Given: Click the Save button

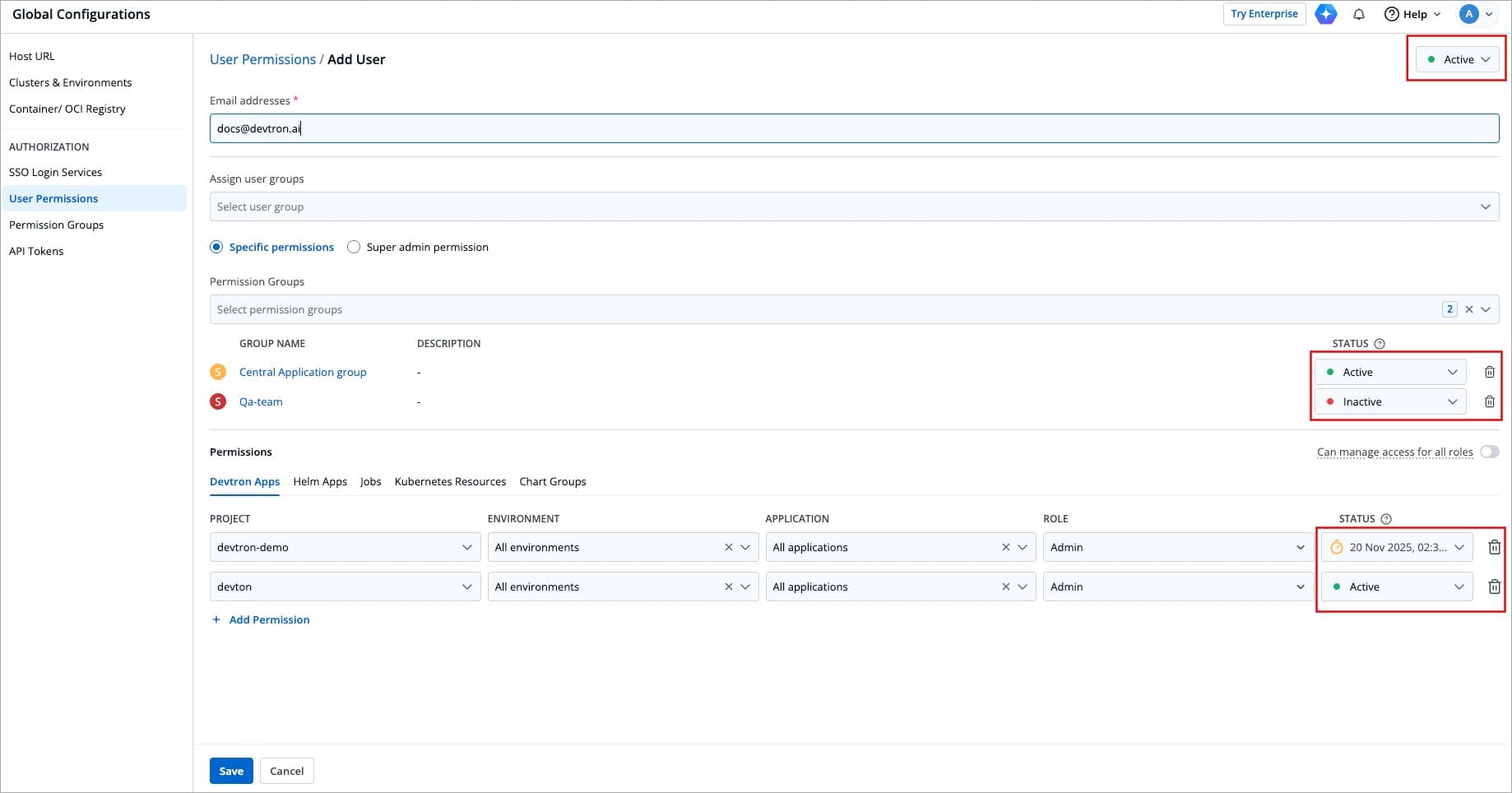Looking at the screenshot, I should point(231,771).
